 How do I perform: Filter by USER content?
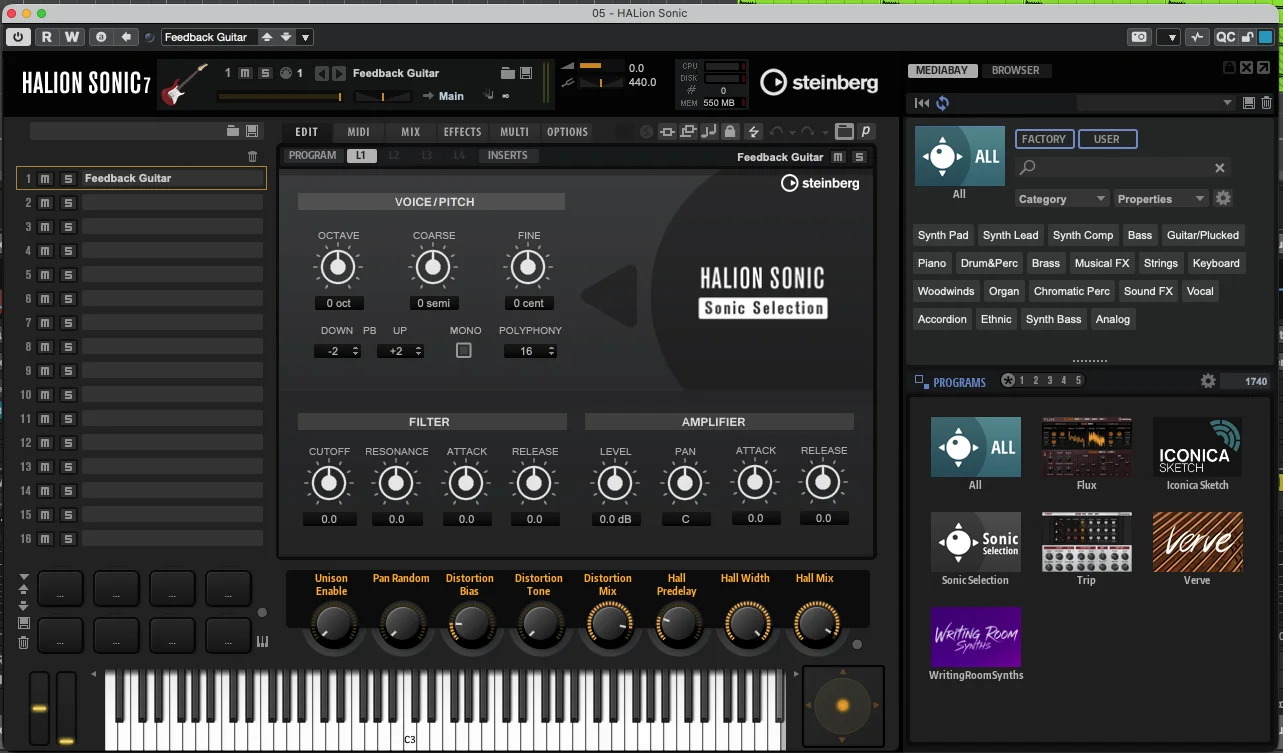click(x=1107, y=139)
